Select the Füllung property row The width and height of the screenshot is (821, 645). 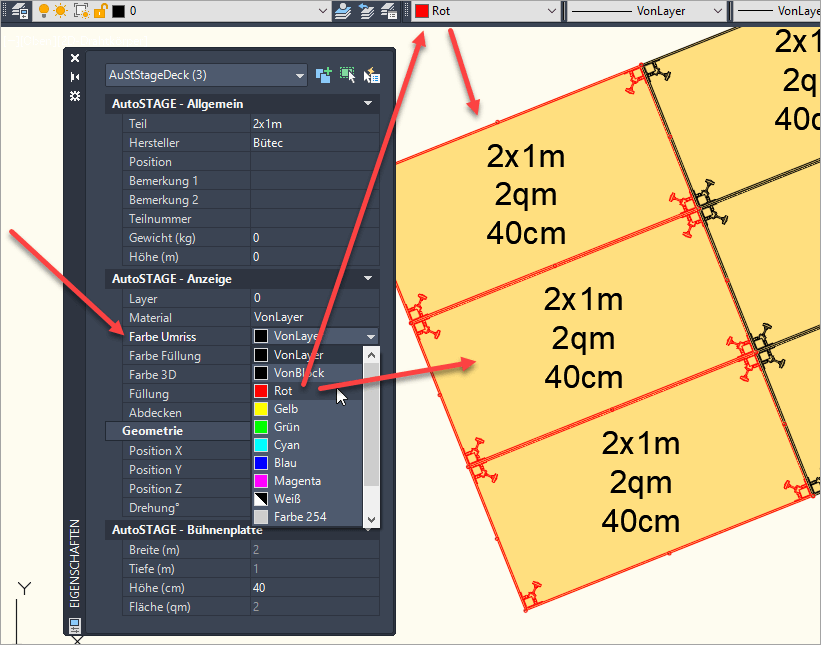click(x=187, y=394)
